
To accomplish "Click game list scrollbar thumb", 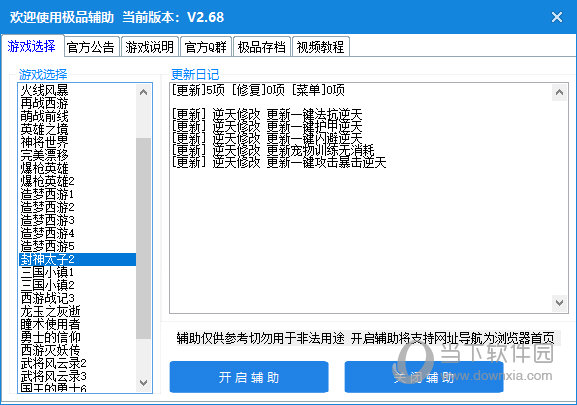I will tap(144, 238).
